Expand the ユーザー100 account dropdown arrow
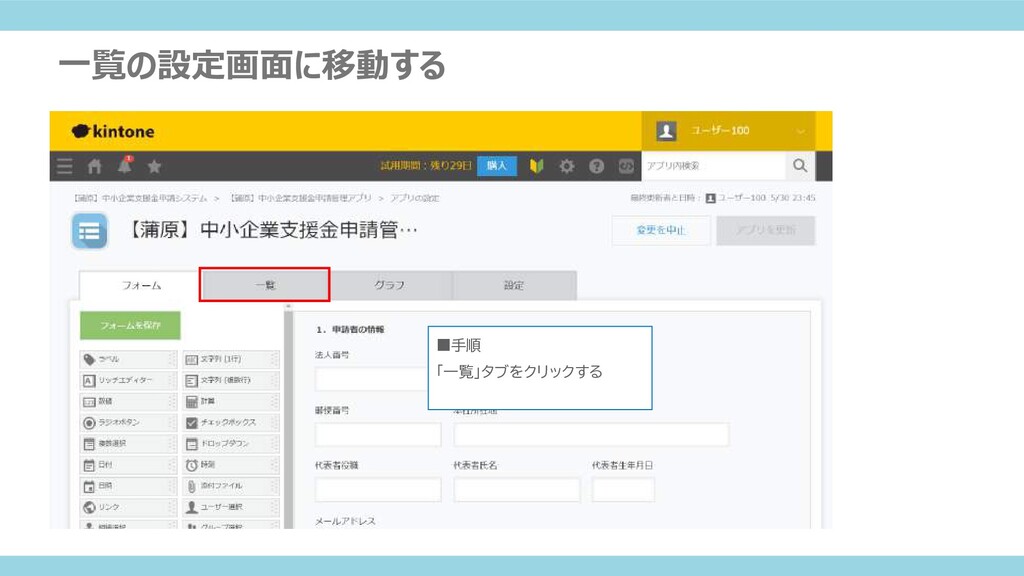 point(801,131)
